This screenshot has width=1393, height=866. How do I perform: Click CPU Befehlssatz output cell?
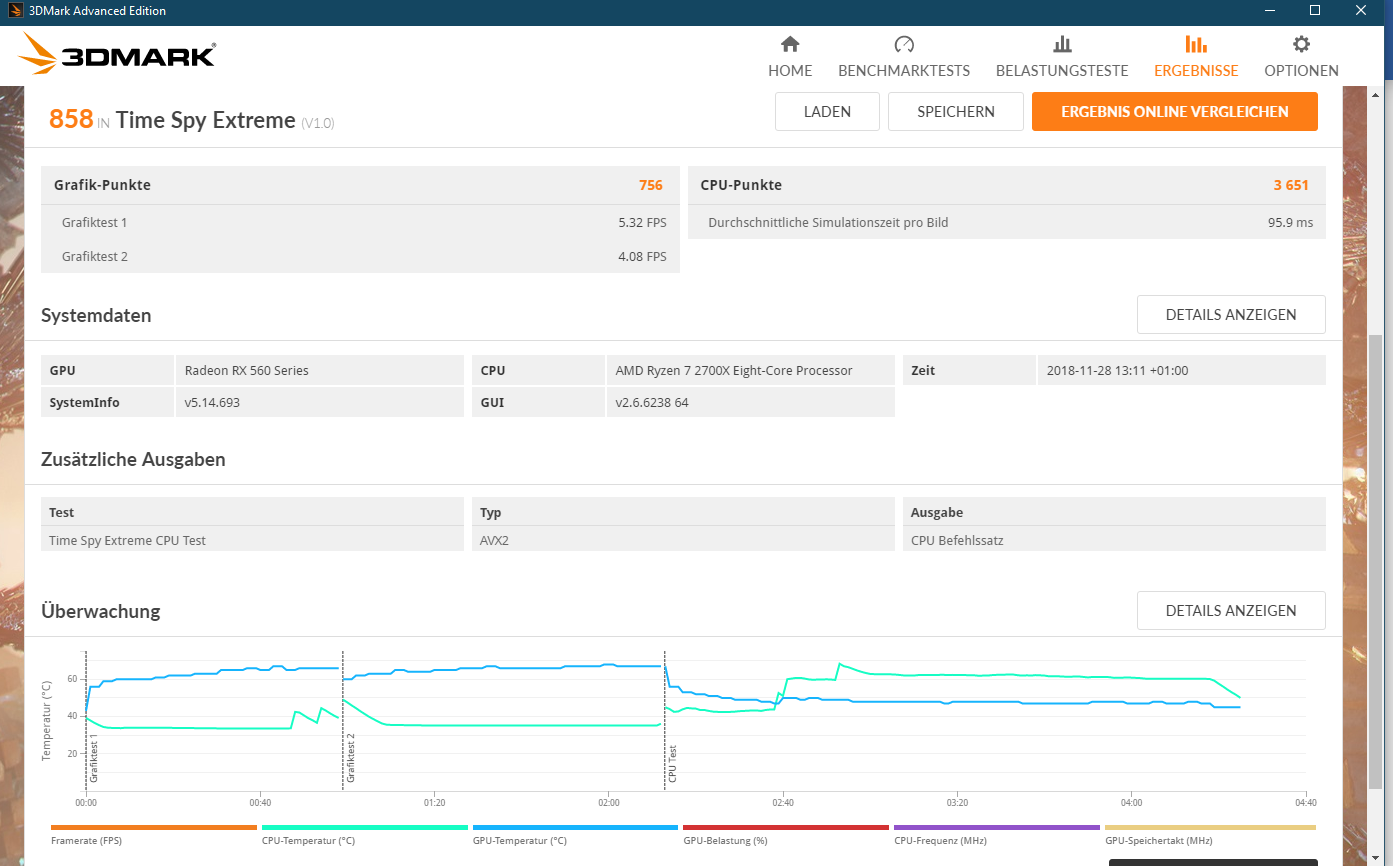1114,540
